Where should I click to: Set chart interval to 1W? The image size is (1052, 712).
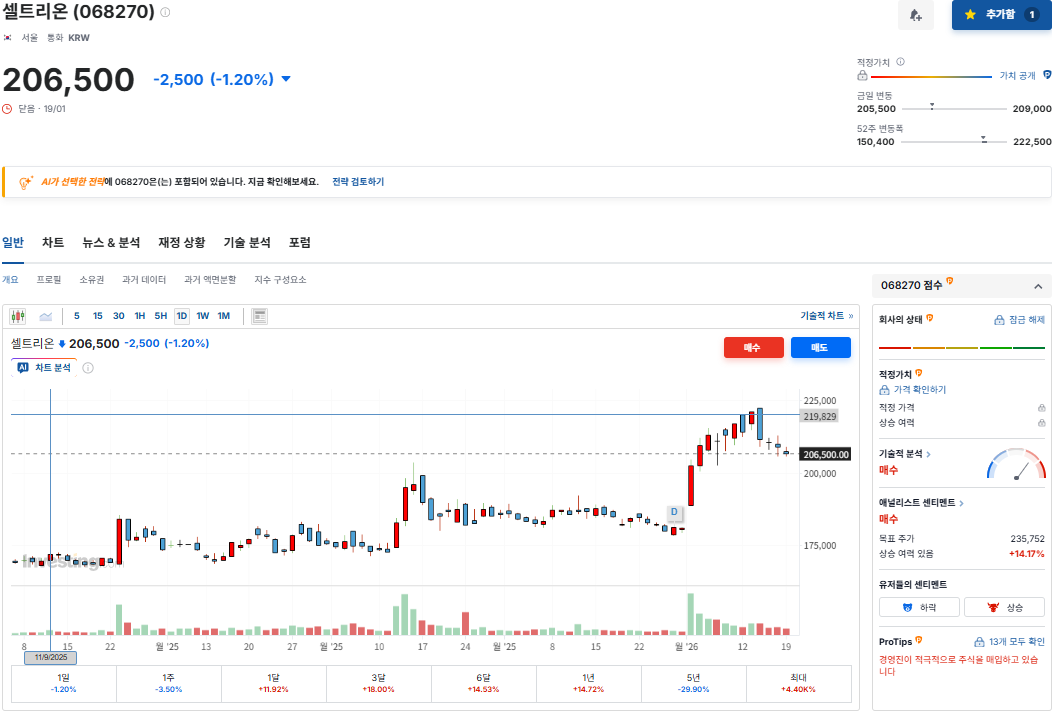(203, 316)
